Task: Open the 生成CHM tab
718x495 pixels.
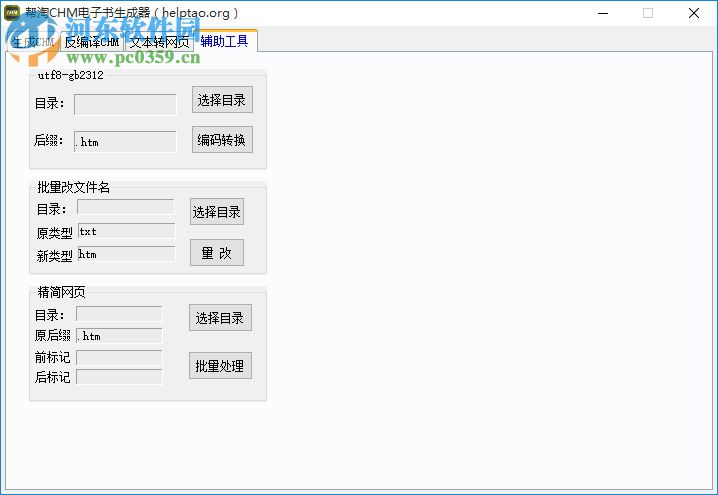Action: 33,42
